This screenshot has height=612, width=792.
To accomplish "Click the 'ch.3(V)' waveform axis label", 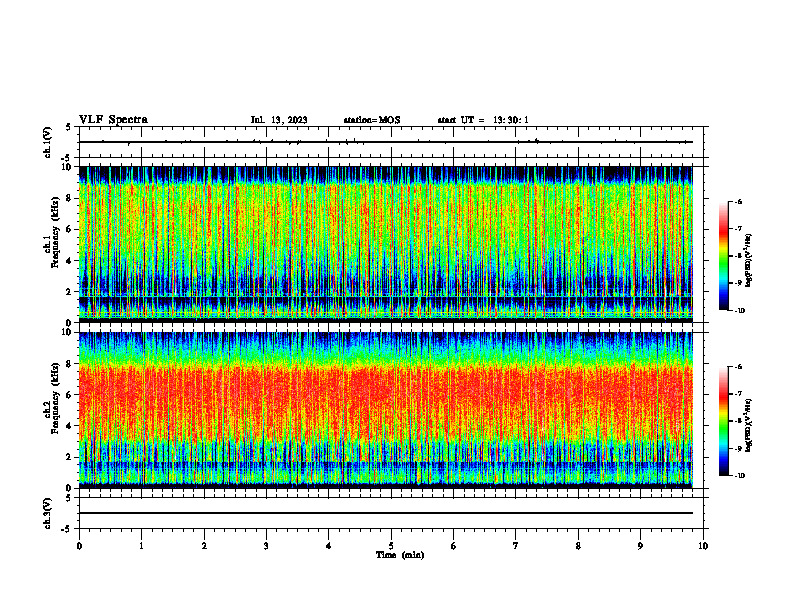I will (48, 513).
